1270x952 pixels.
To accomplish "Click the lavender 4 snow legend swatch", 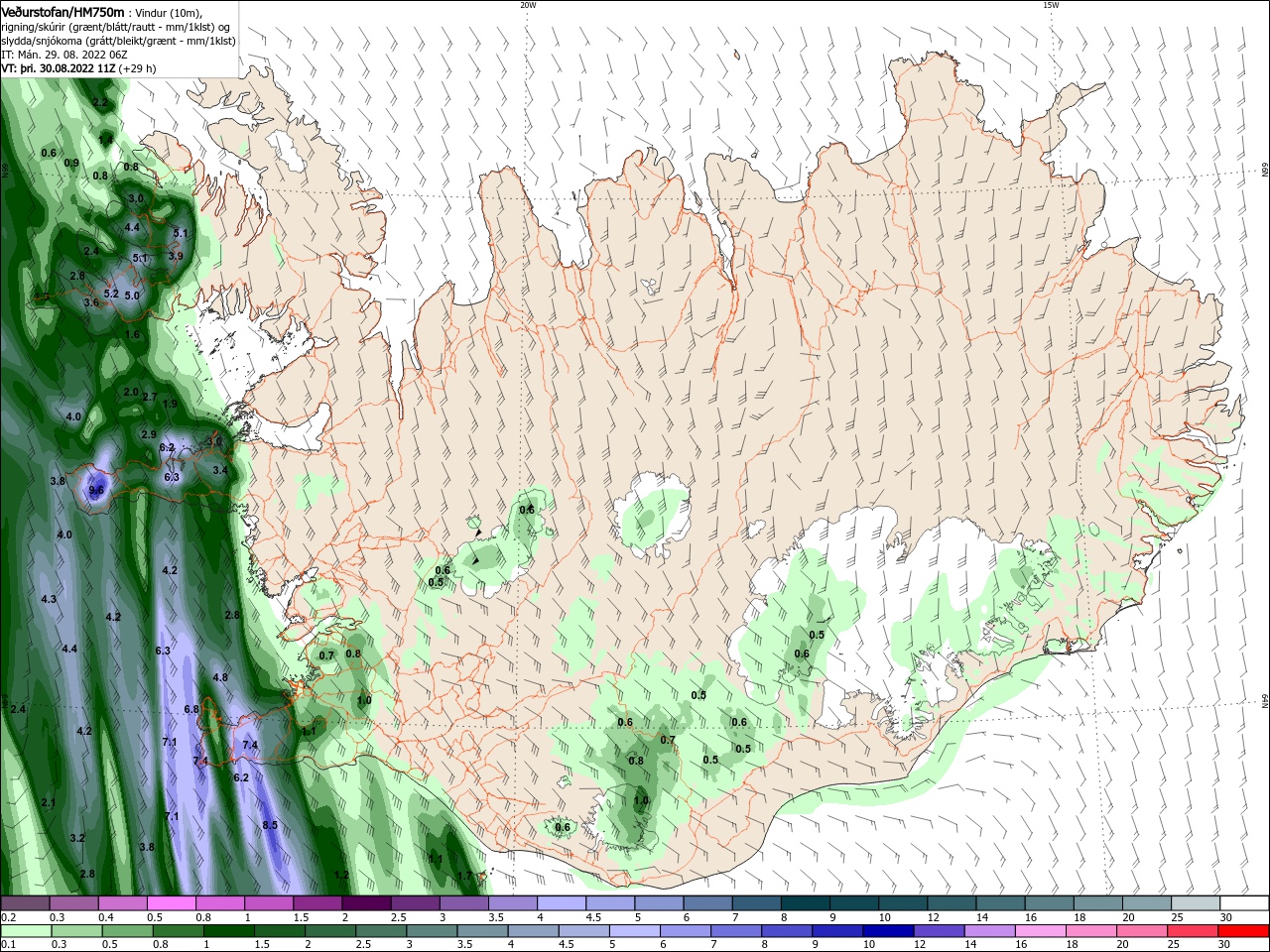I will 561,903.
